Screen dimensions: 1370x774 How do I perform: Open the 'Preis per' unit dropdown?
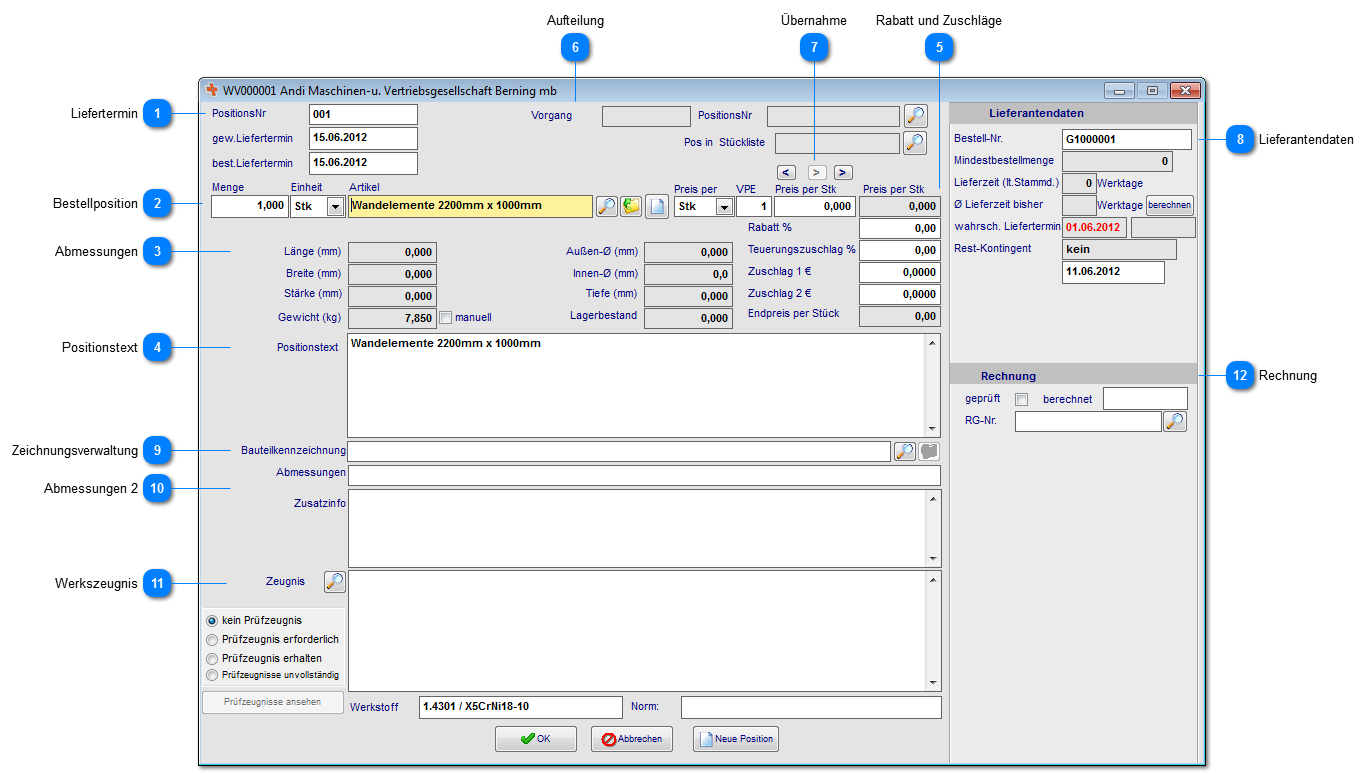724,207
